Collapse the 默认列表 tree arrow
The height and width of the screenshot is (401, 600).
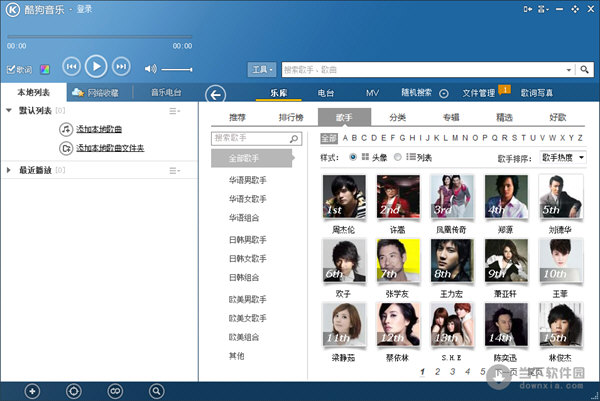tap(9, 110)
